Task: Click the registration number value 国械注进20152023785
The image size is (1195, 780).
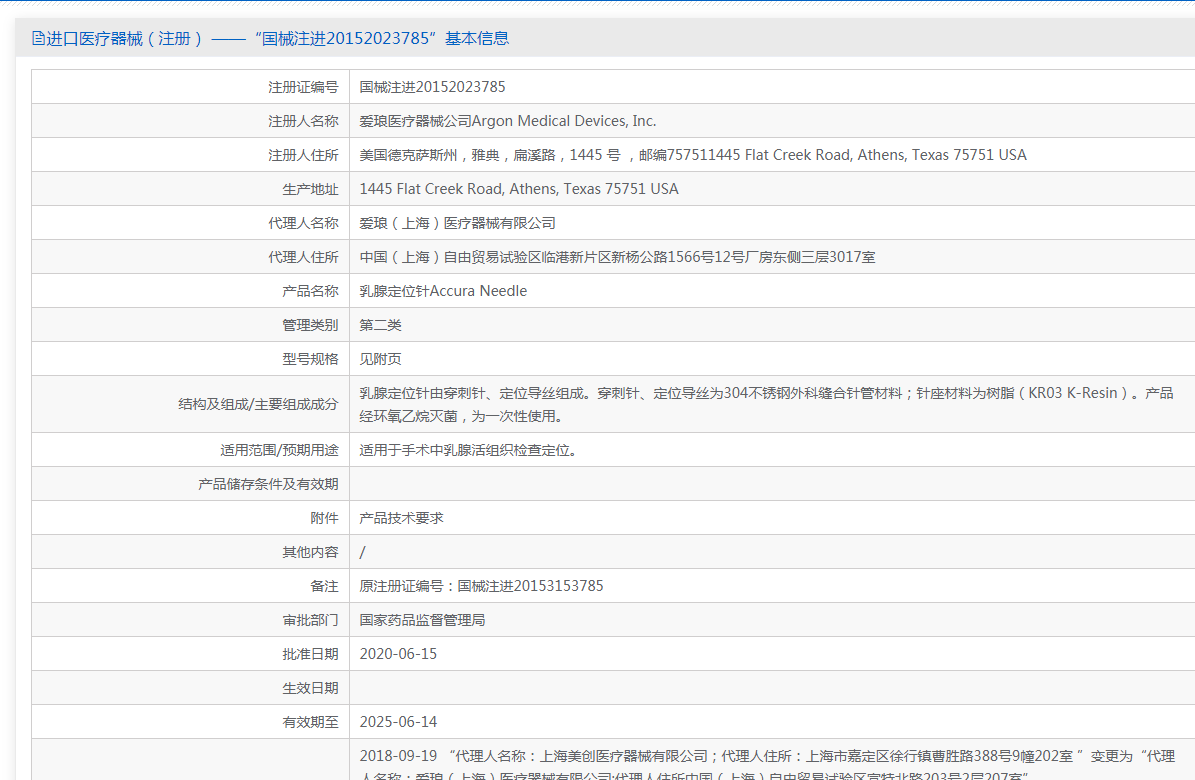Action: [432, 87]
